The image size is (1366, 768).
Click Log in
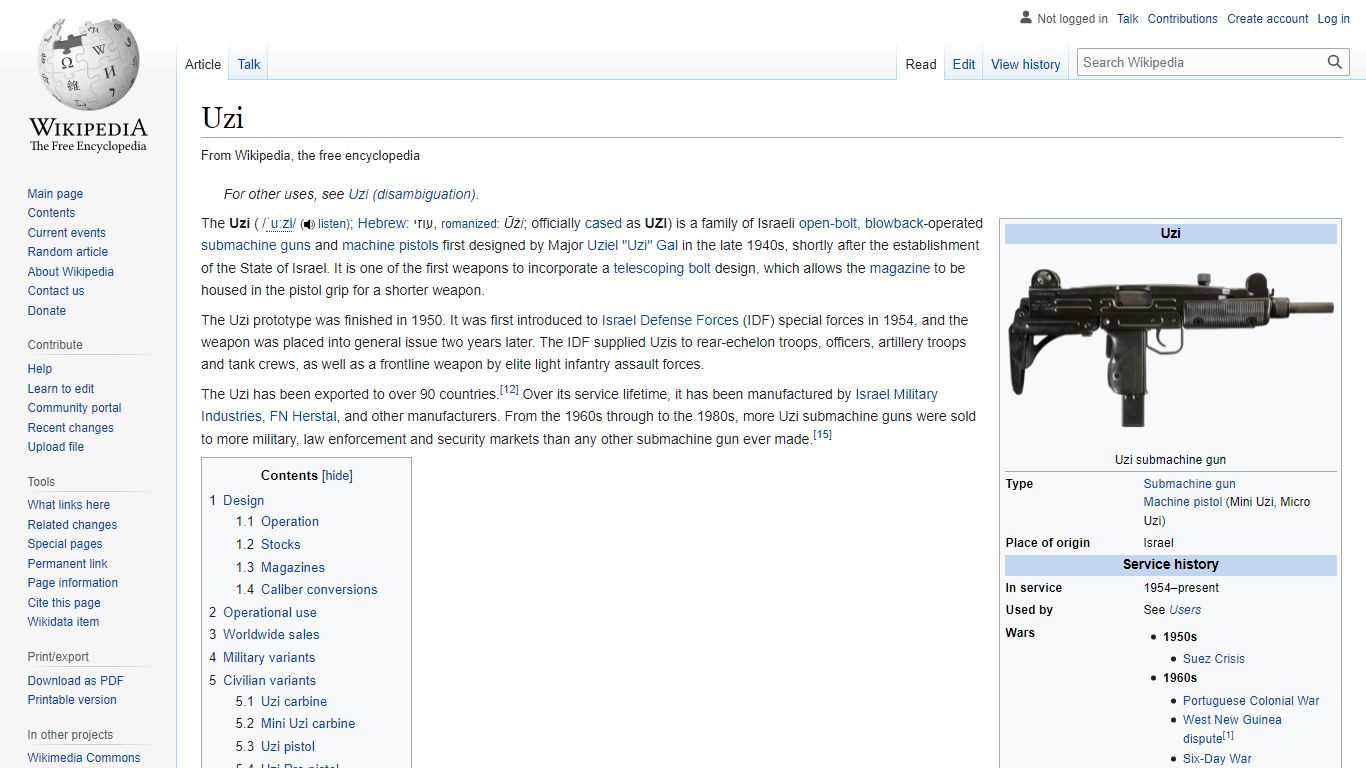(x=1334, y=19)
